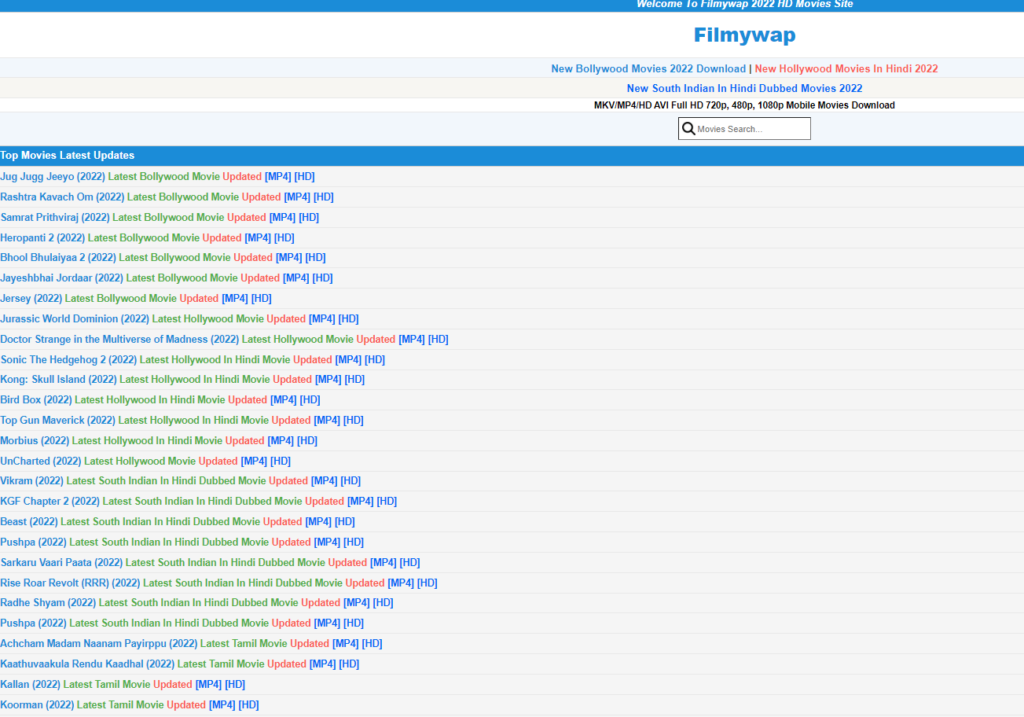This screenshot has height=717, width=1024.
Task: Open Rashtra Kavach Om (2022) movie link
Action: point(167,197)
